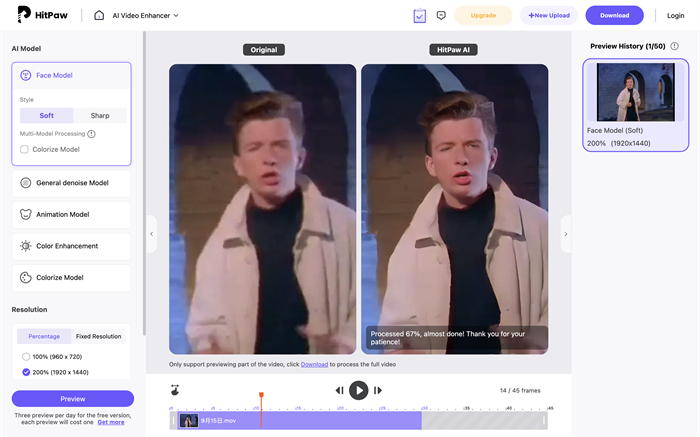Step to the previous frame

click(x=339, y=390)
